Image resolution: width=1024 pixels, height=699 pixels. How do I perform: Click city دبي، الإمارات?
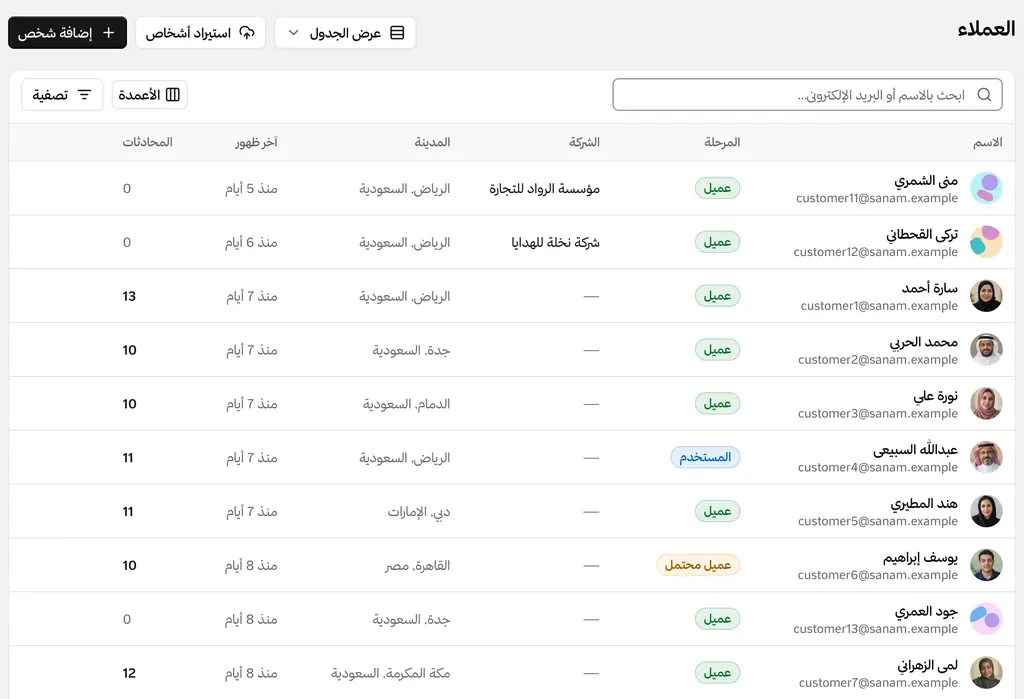pos(419,512)
